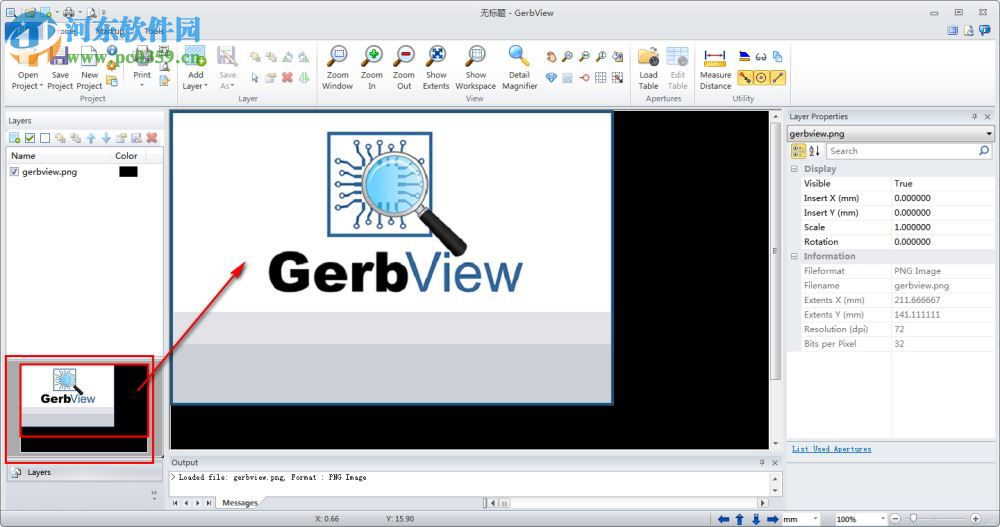Toggle categorized view in Layer Properties

point(798,151)
